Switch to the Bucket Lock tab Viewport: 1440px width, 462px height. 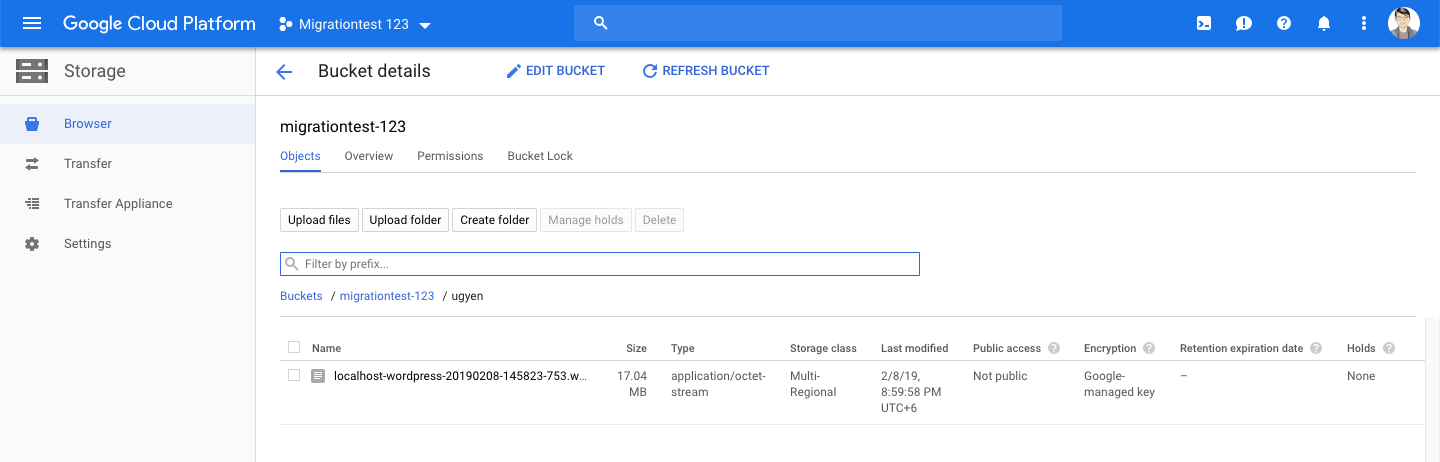tap(540, 156)
